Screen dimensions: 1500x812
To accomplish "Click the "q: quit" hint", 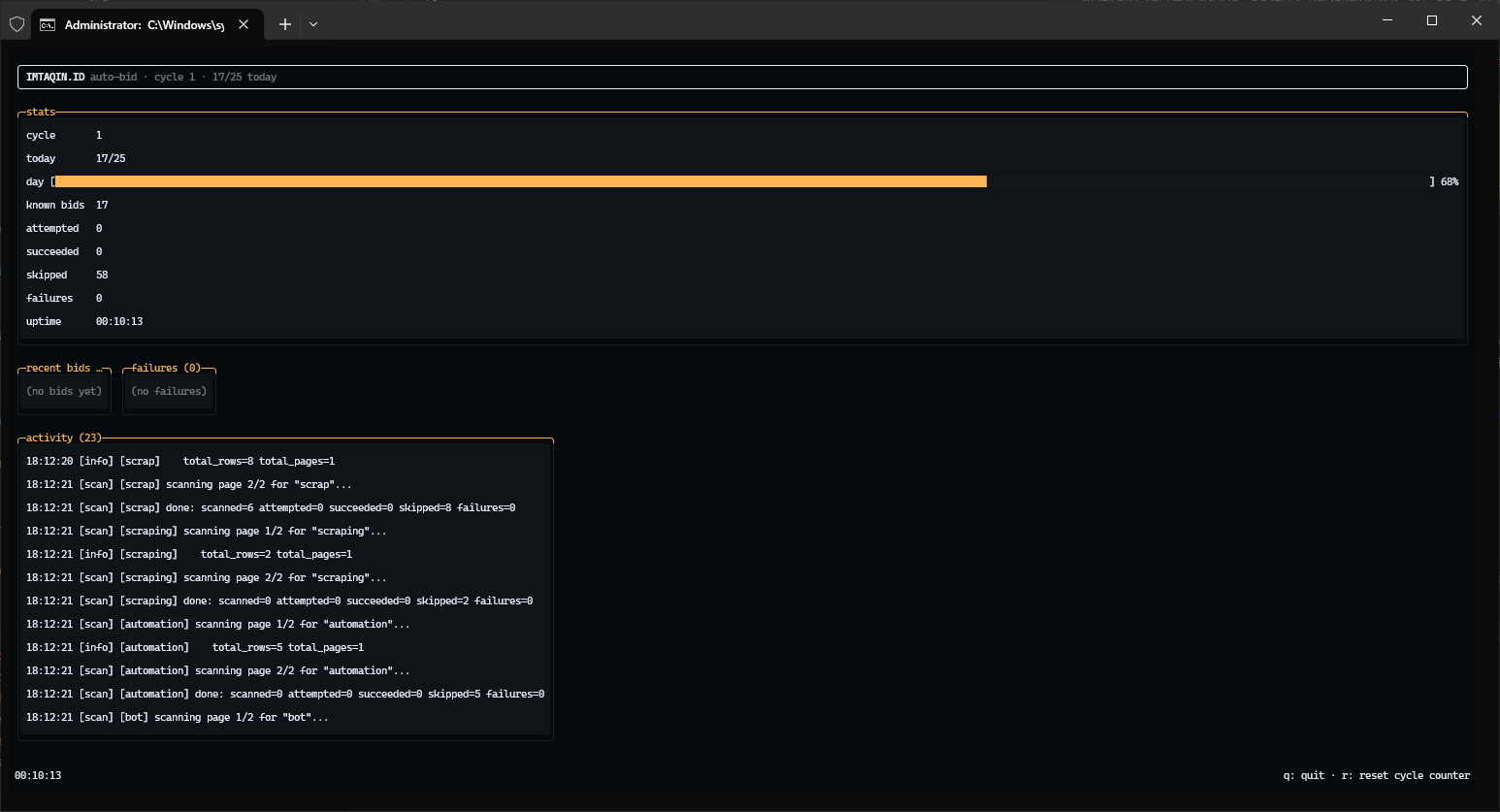I will tap(1304, 775).
